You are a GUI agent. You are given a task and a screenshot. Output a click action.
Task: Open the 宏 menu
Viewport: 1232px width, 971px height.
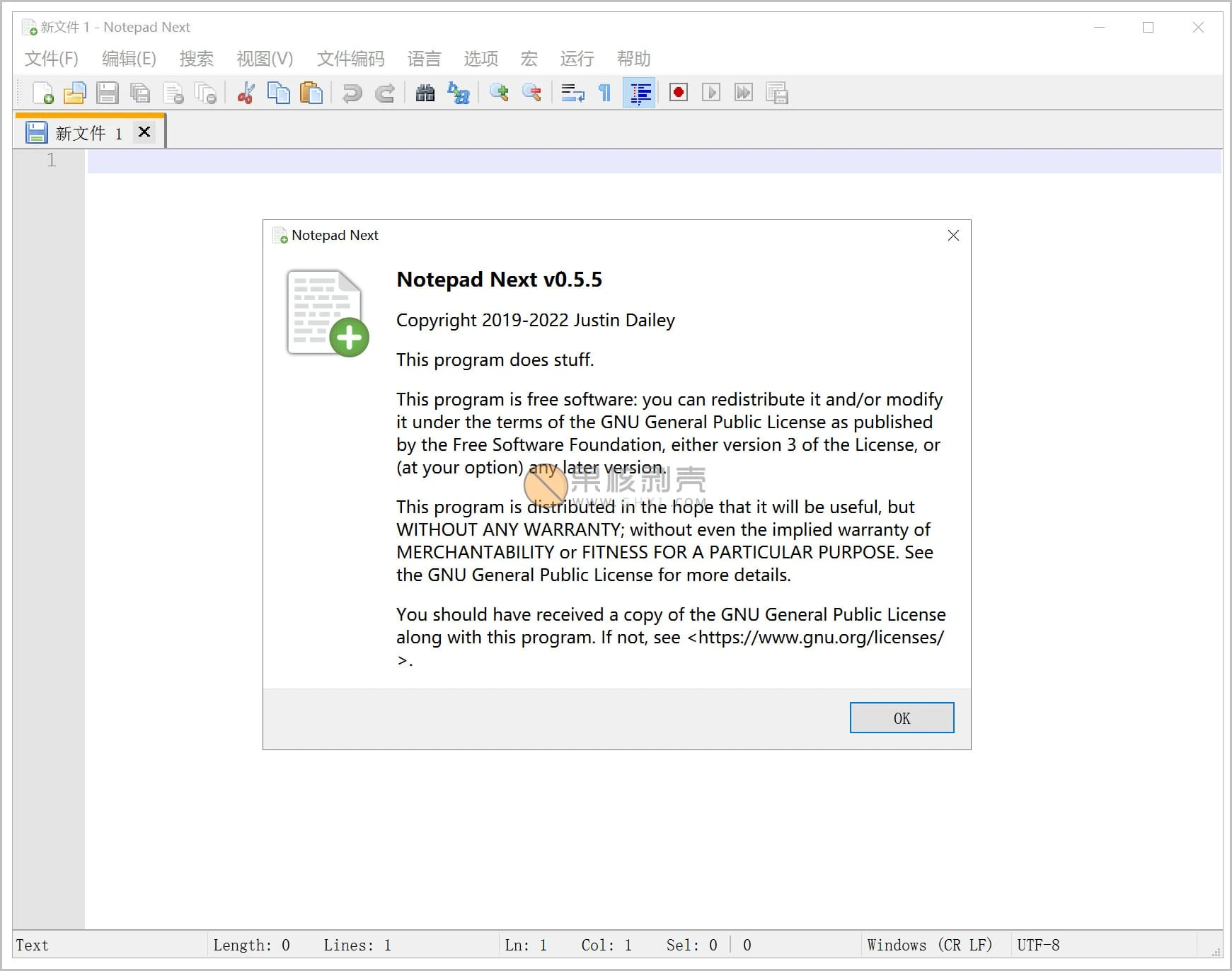[x=529, y=59]
